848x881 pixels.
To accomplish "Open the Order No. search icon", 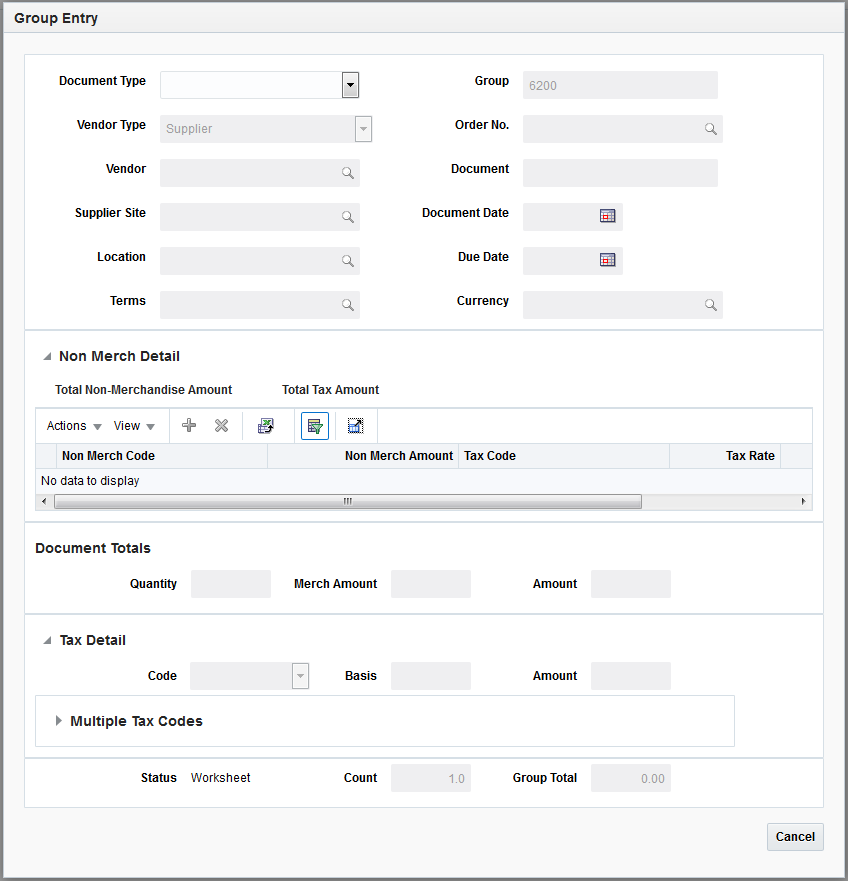I will click(x=710, y=128).
